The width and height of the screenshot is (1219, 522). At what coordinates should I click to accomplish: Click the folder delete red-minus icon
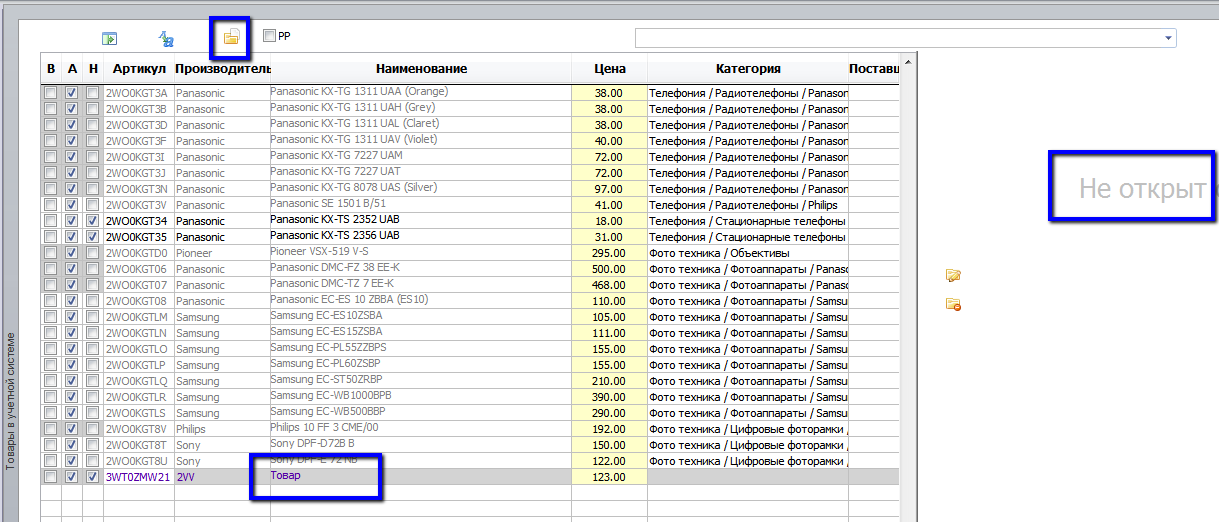953,304
